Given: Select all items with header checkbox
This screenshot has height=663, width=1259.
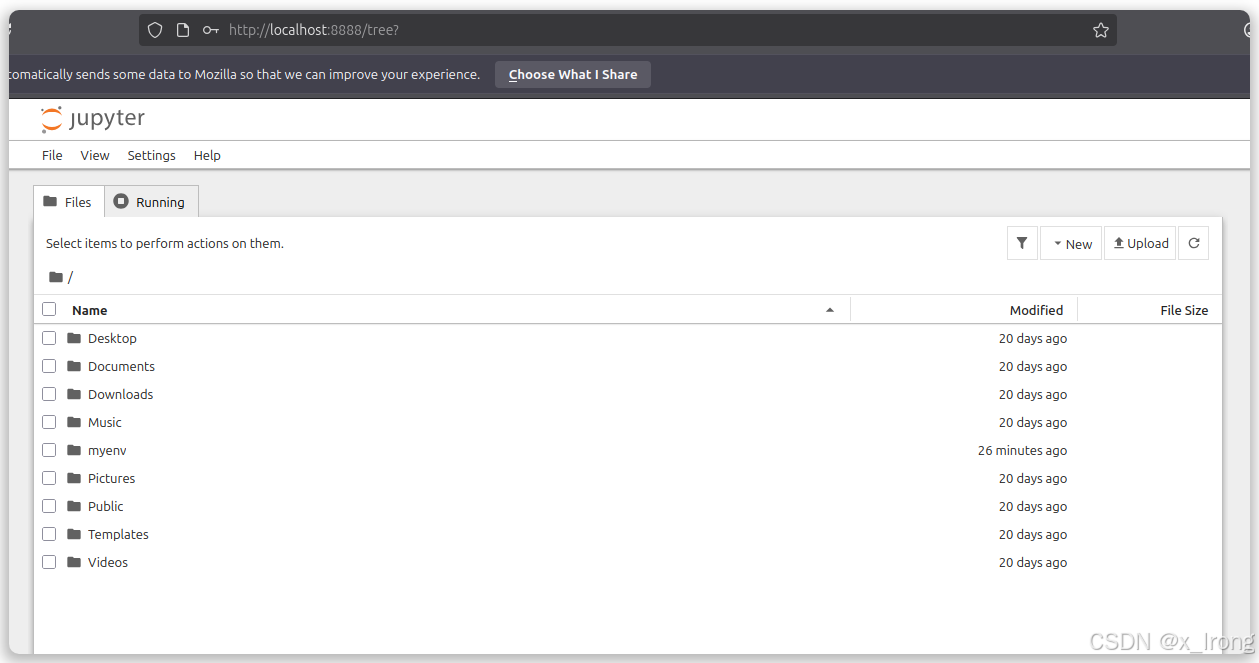Looking at the screenshot, I should tap(49, 309).
